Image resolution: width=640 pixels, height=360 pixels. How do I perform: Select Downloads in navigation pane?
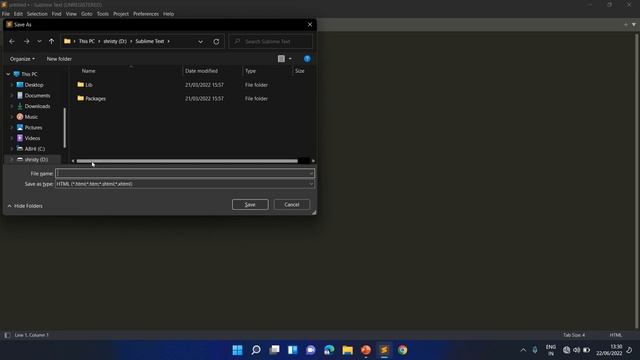coord(37,106)
